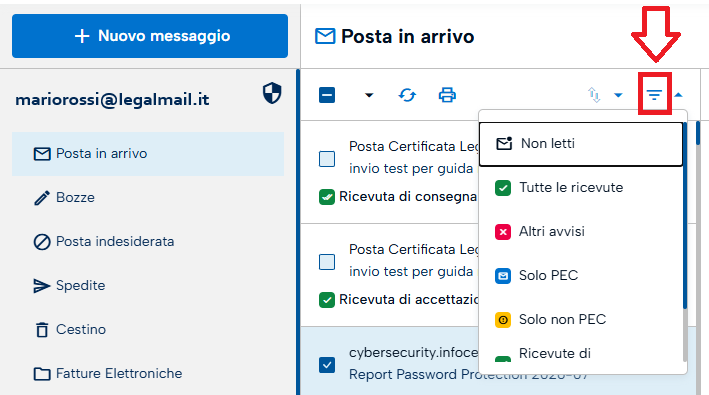
Task: Click the Non letti envelope icon
Action: coord(504,143)
